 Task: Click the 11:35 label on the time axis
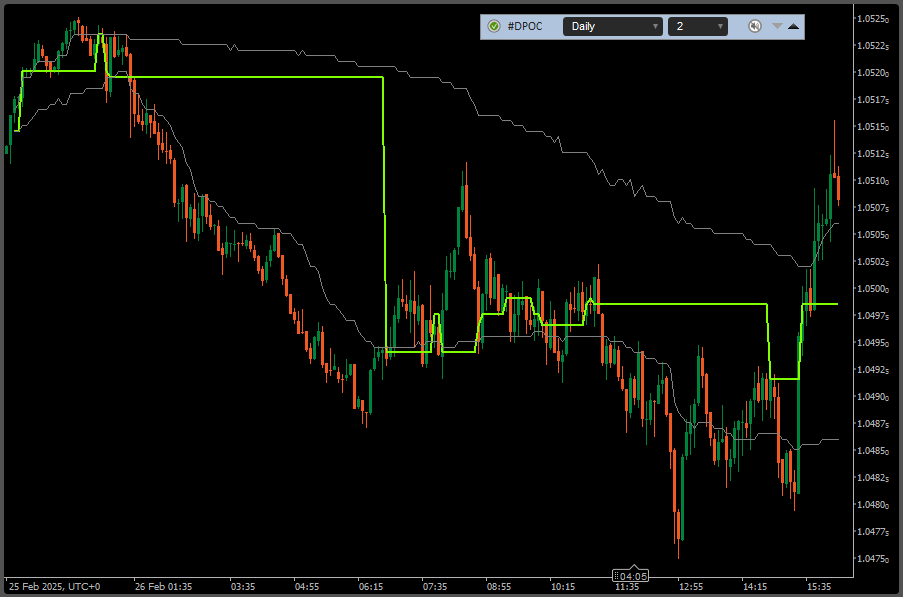point(626,588)
